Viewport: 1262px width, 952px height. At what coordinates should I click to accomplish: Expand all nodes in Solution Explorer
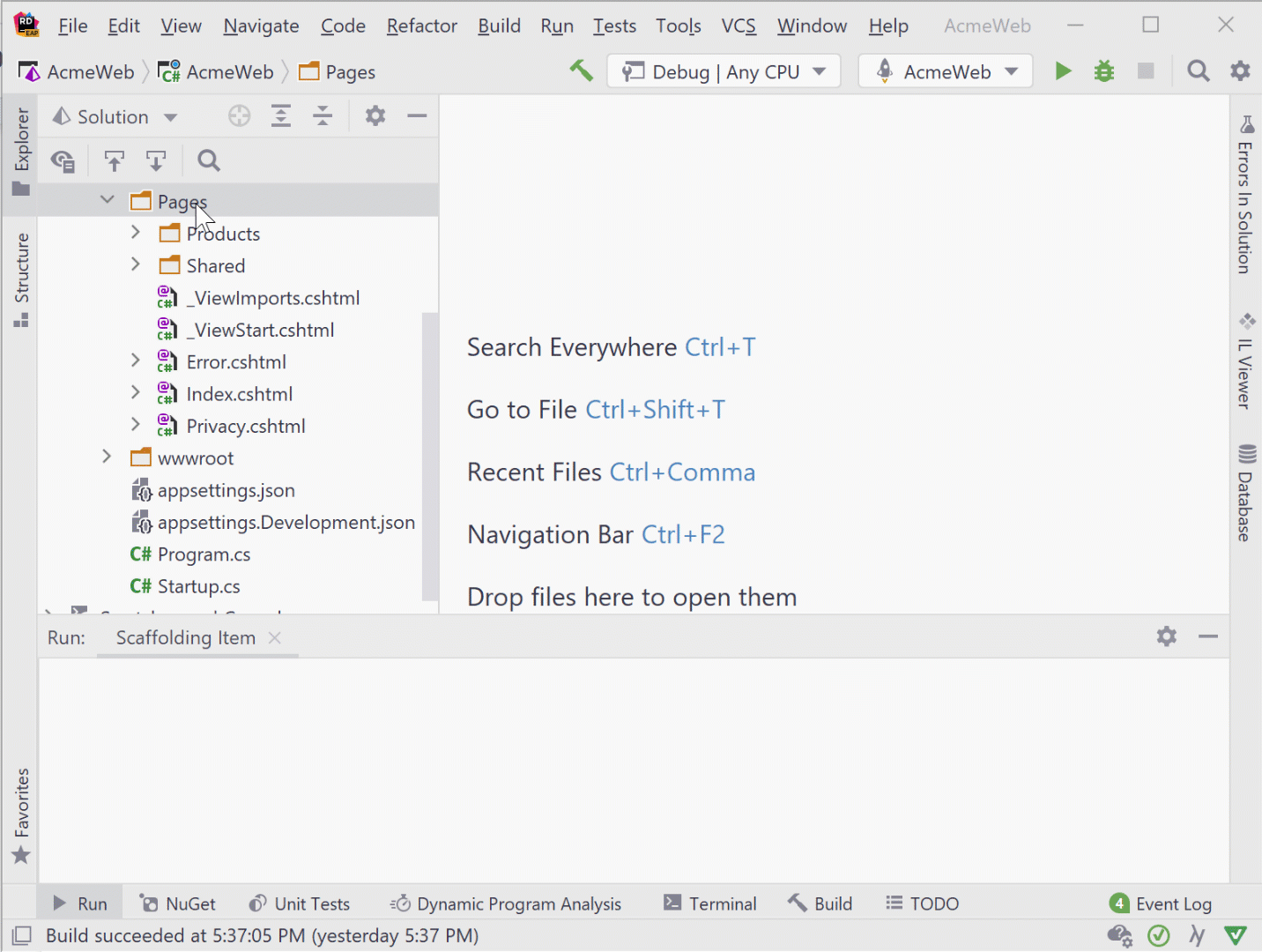tap(280, 115)
